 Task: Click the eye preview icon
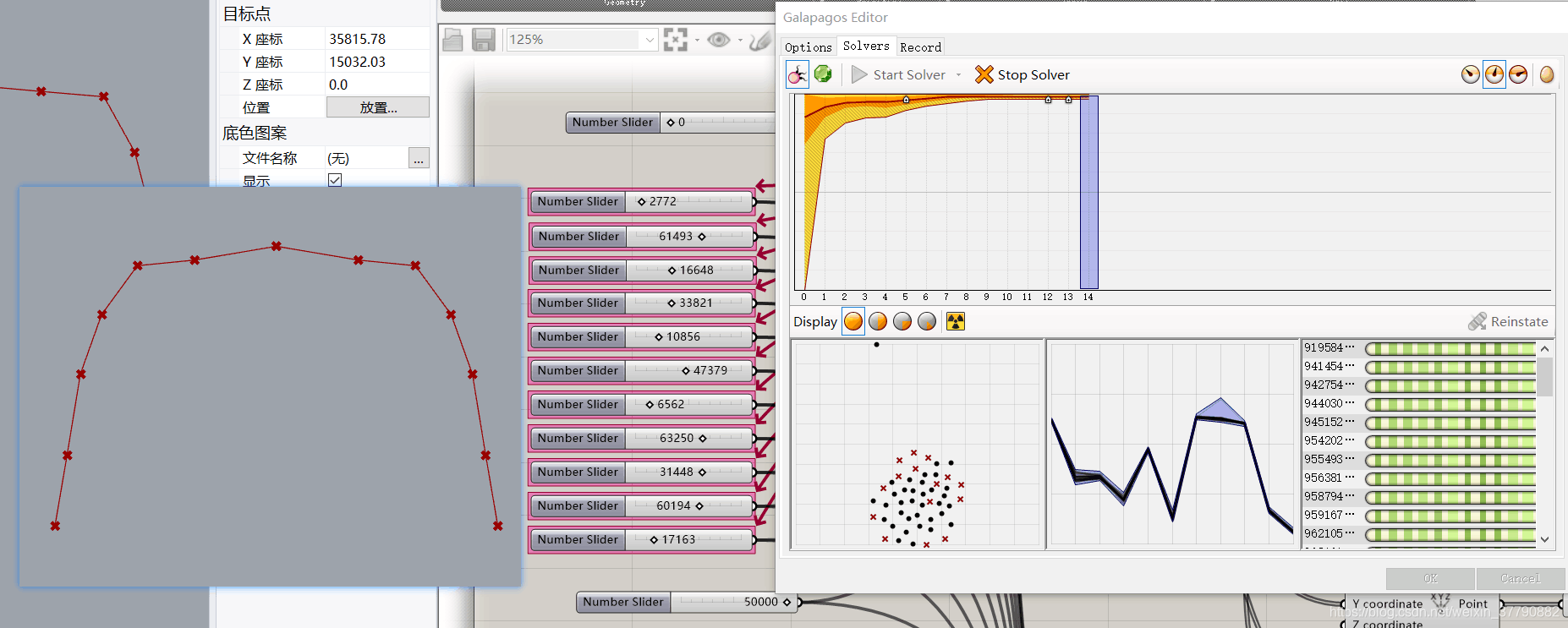(719, 40)
